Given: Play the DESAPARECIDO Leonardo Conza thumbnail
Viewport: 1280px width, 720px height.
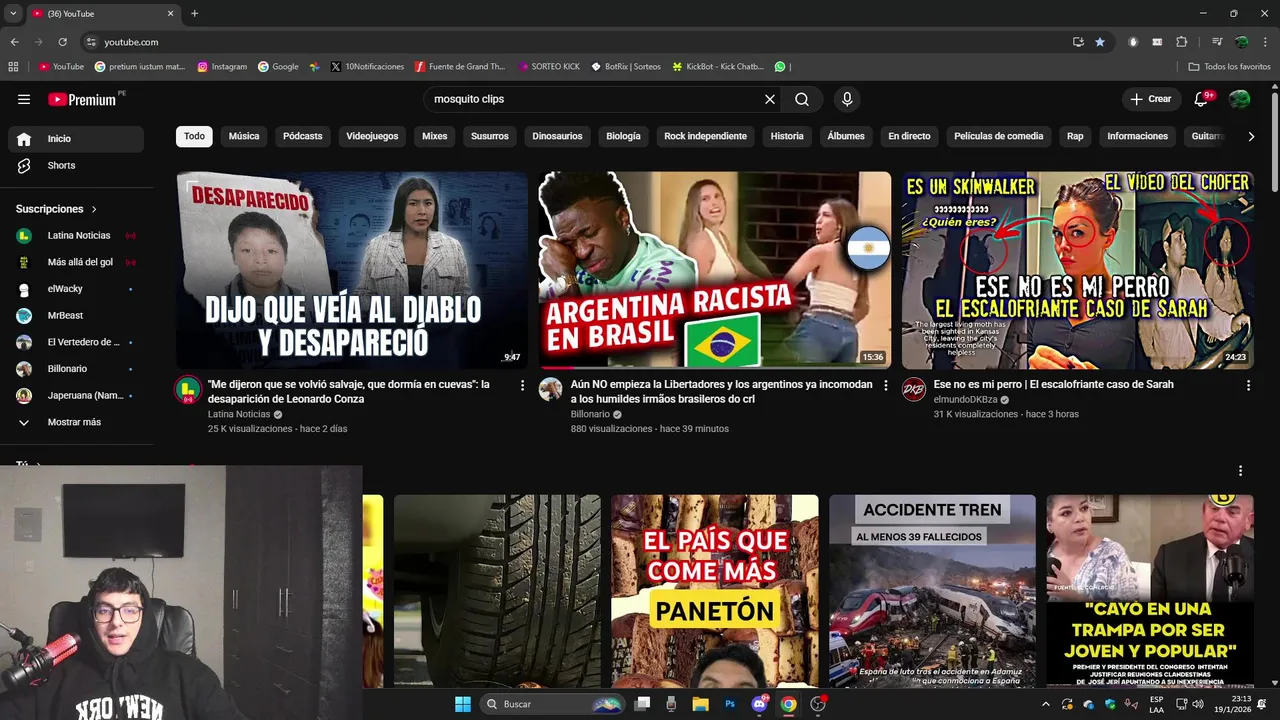Looking at the screenshot, I should (x=352, y=270).
